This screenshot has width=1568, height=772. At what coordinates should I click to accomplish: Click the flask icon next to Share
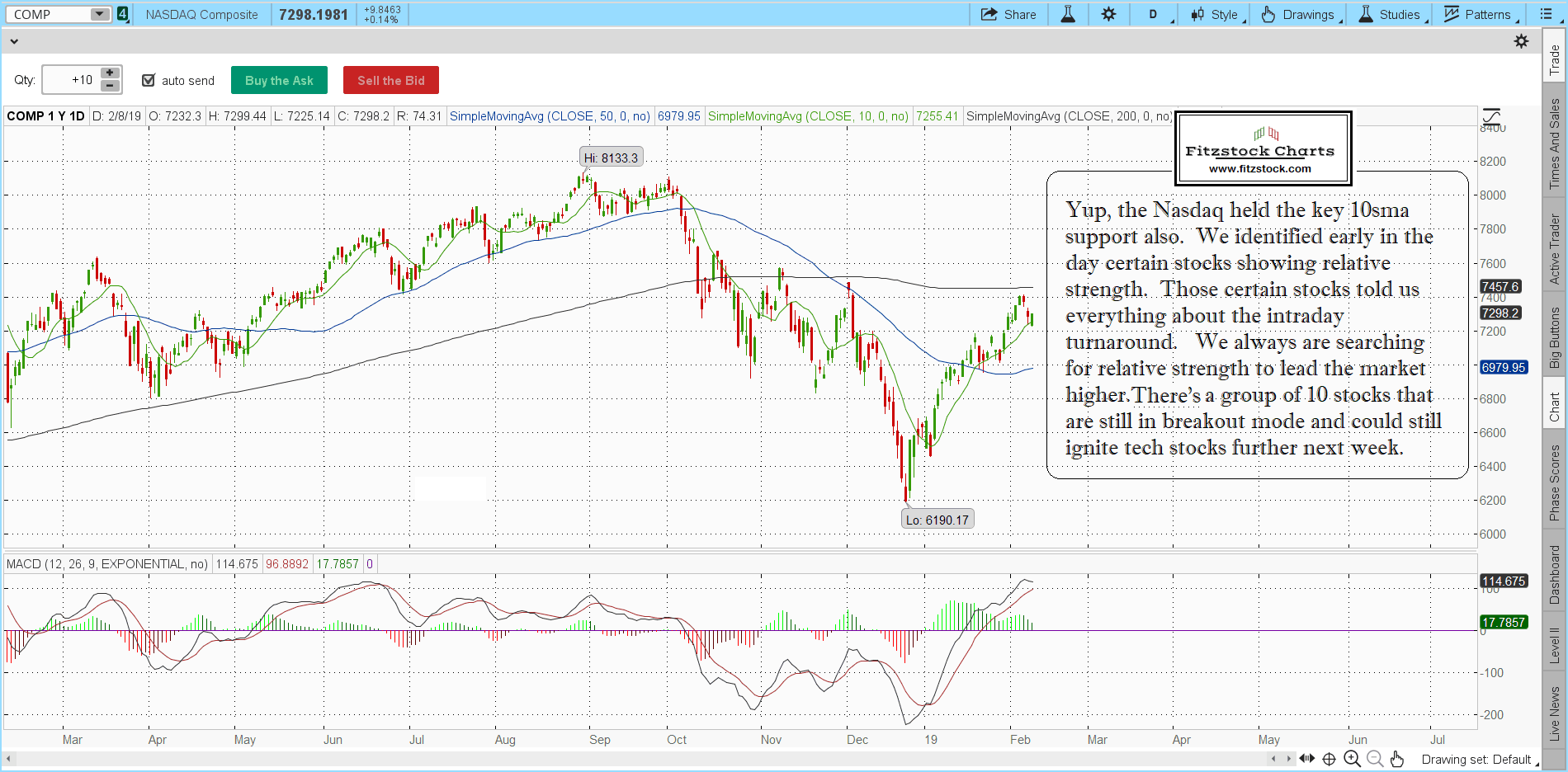tap(1068, 15)
